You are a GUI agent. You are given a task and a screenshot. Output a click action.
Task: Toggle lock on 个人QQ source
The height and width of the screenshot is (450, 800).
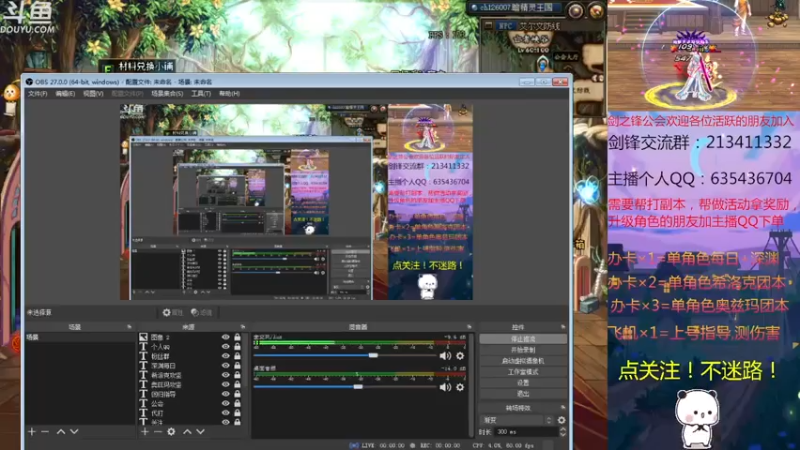237,346
